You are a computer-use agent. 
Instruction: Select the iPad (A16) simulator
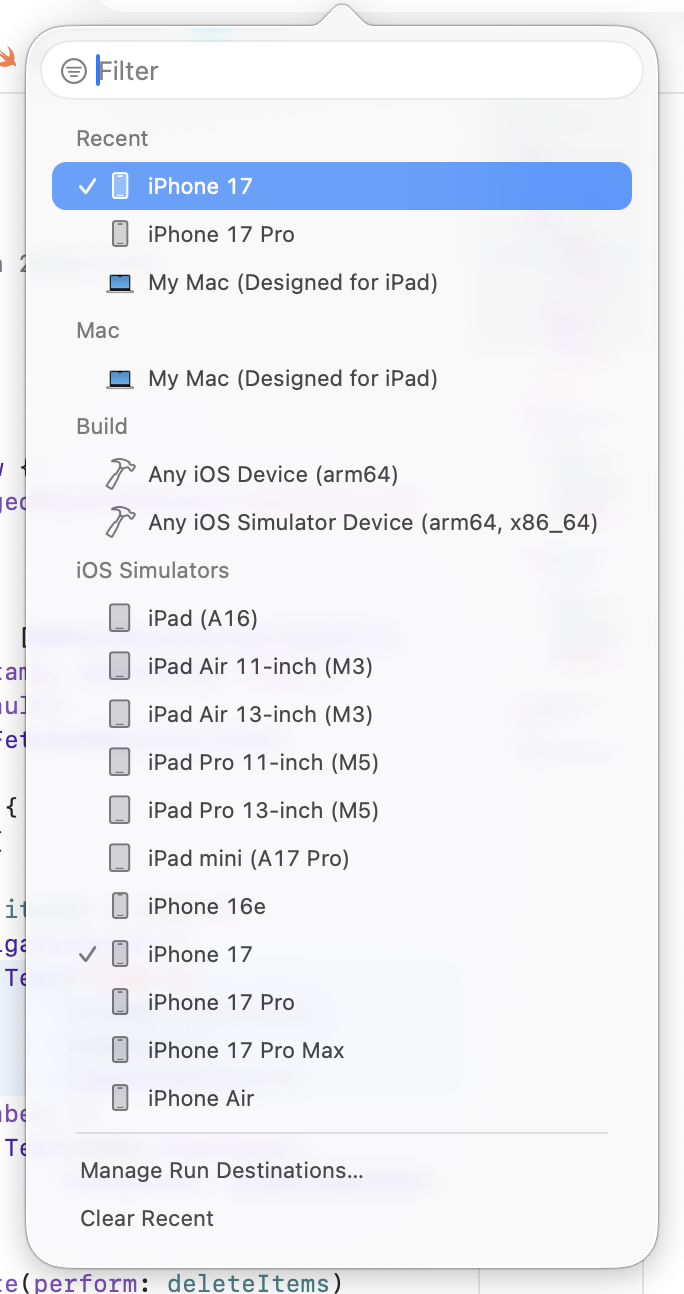pyautogui.click(x=202, y=619)
